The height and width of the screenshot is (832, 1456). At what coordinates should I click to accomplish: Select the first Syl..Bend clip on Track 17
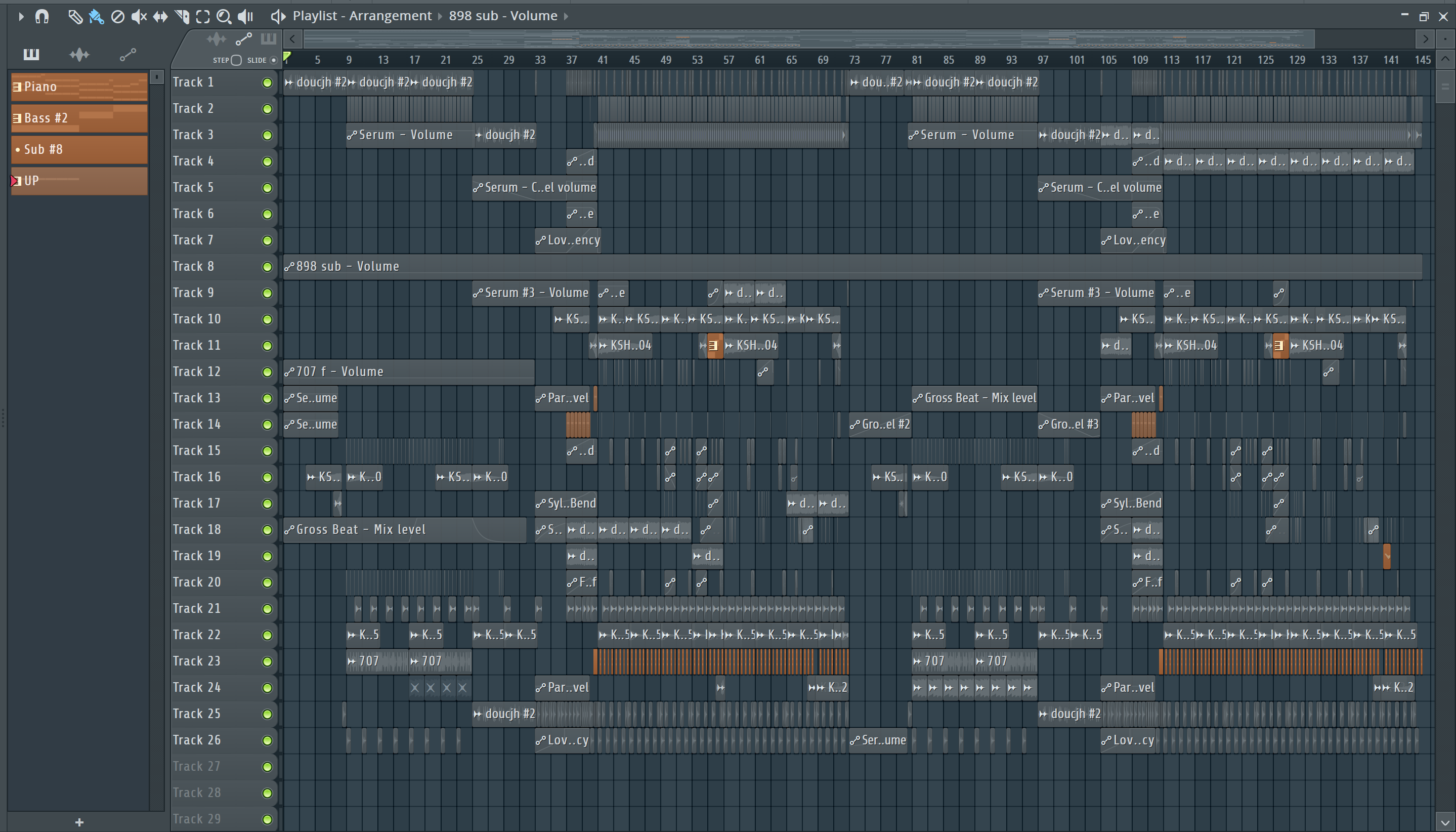pos(566,503)
